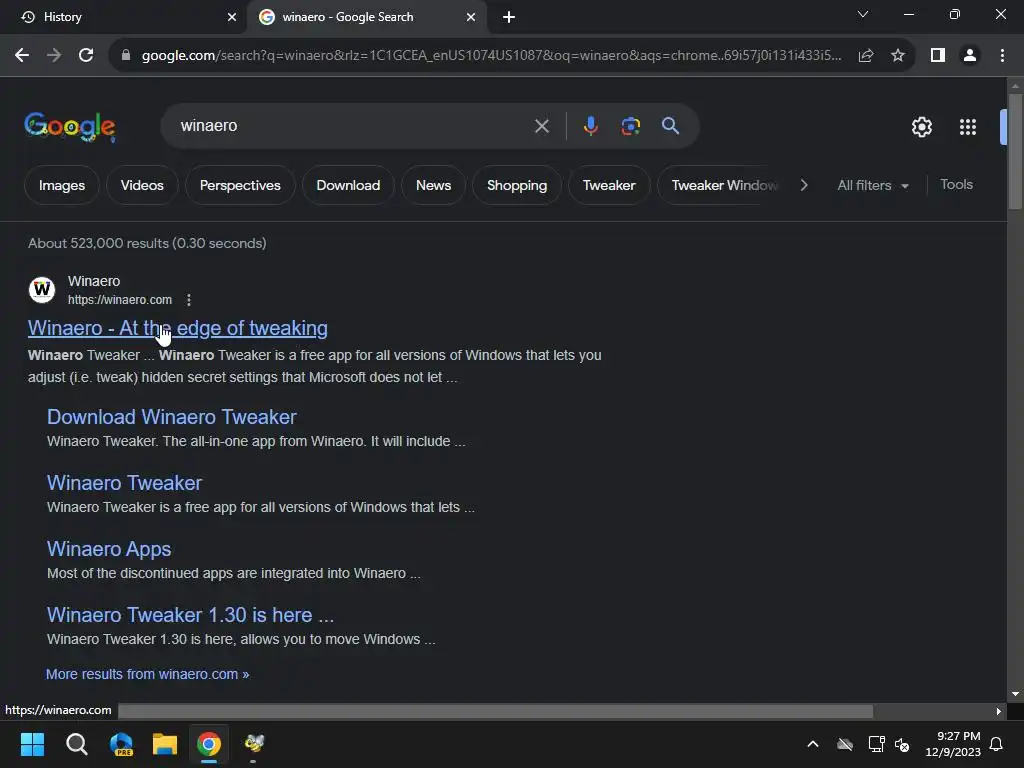Search by image with Google Lens
This screenshot has width=1024, height=768.
[630, 126]
